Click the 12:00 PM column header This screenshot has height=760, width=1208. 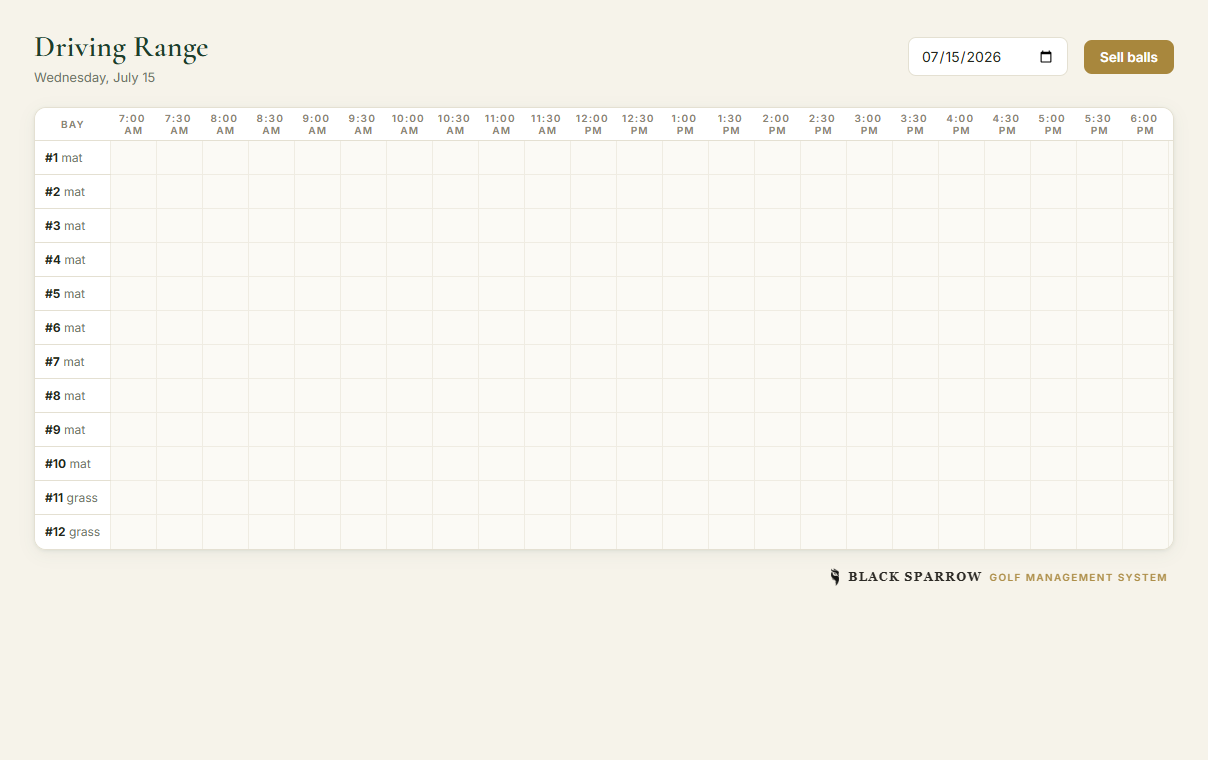(594, 124)
